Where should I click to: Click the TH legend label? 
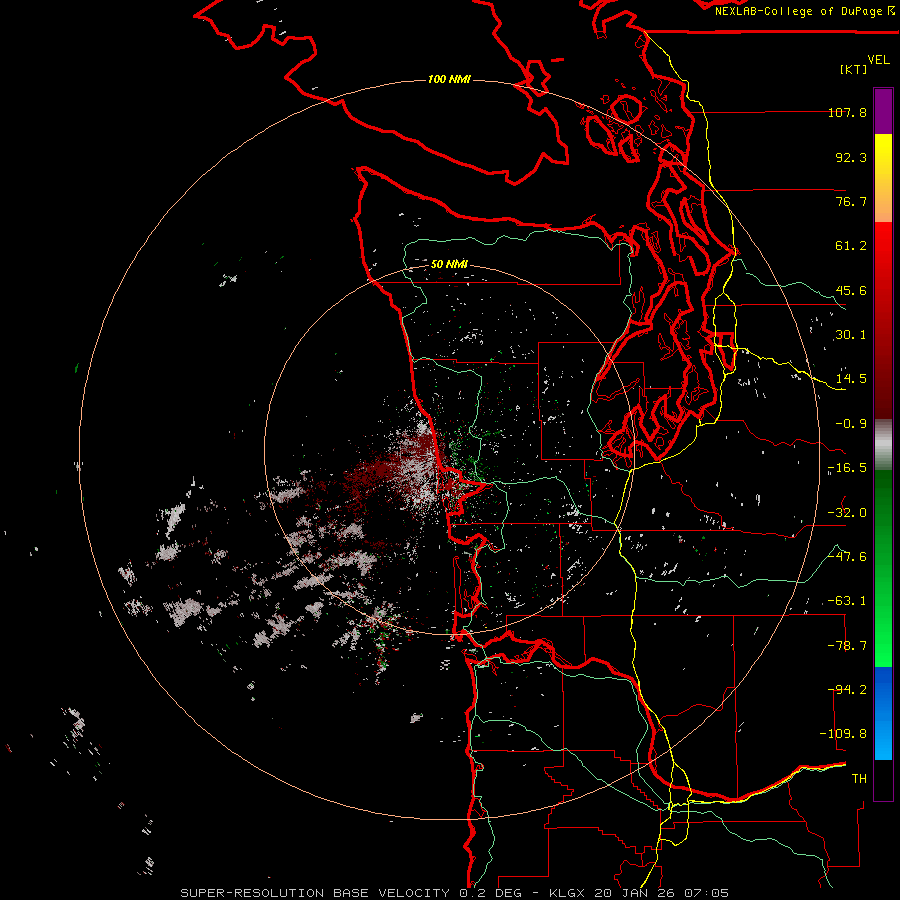859,779
